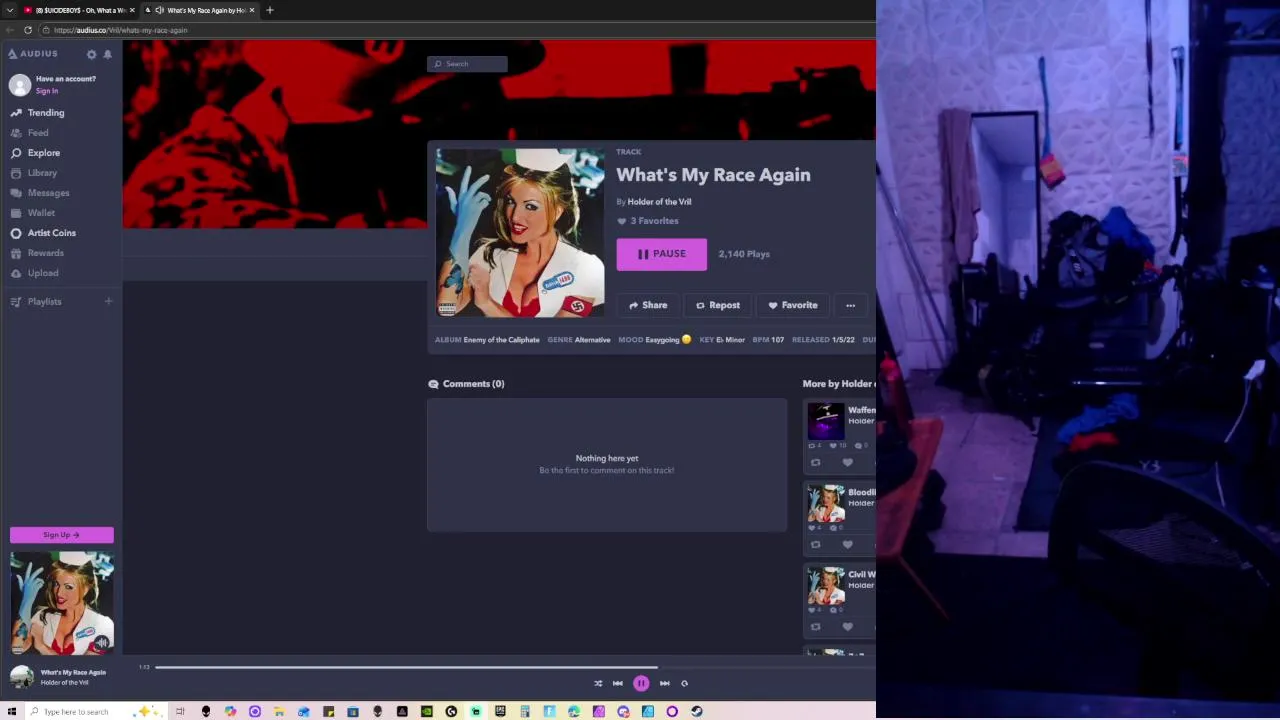1280x720 pixels.
Task: Share the track
Action: coord(647,305)
